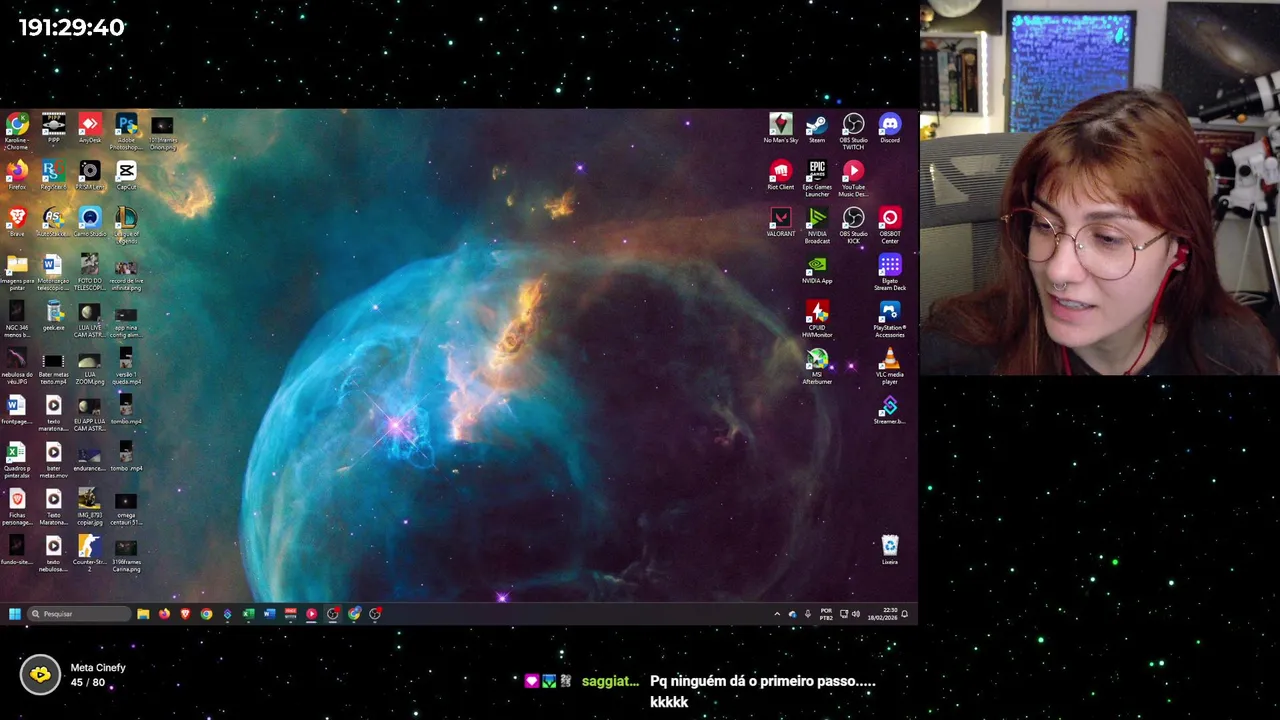
Task: Open CPUID HWMonitor shortcut
Action: coord(817,319)
